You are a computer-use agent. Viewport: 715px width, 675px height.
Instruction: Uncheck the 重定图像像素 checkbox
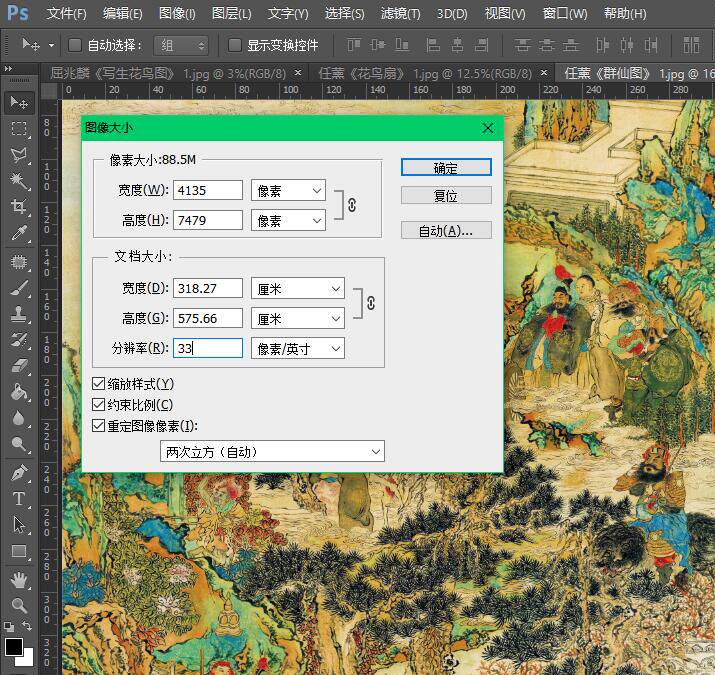[98, 426]
